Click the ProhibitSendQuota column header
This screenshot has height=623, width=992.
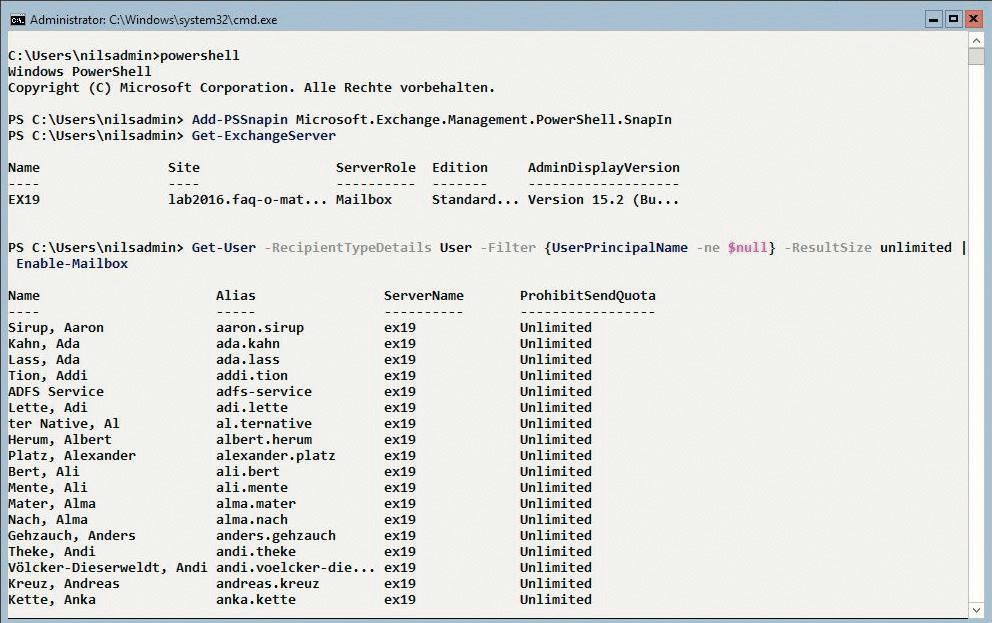point(587,296)
